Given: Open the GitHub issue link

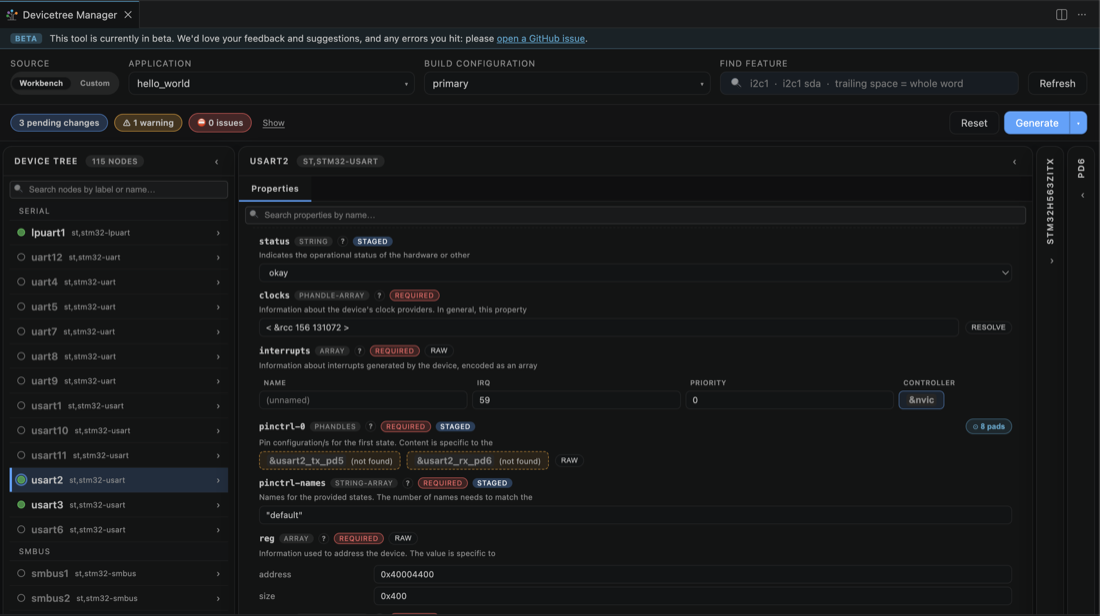Looking at the screenshot, I should [x=541, y=39].
